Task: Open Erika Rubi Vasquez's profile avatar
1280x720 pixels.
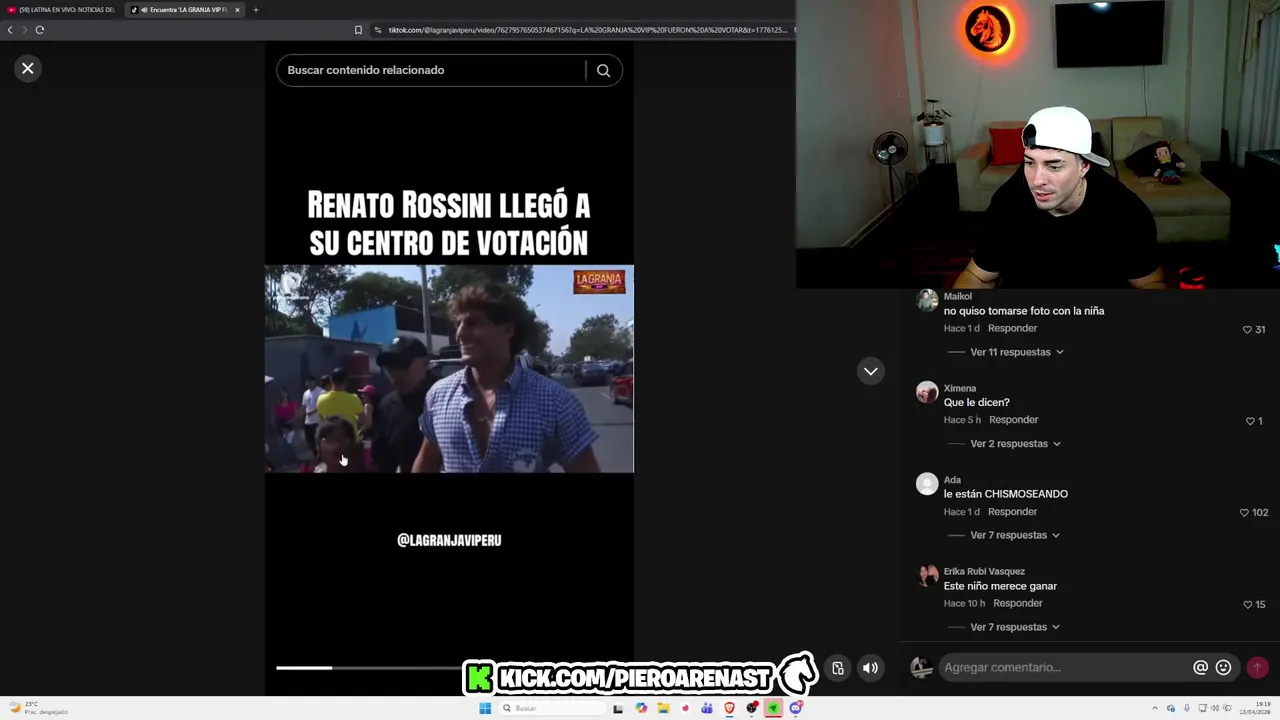Action: point(927,575)
